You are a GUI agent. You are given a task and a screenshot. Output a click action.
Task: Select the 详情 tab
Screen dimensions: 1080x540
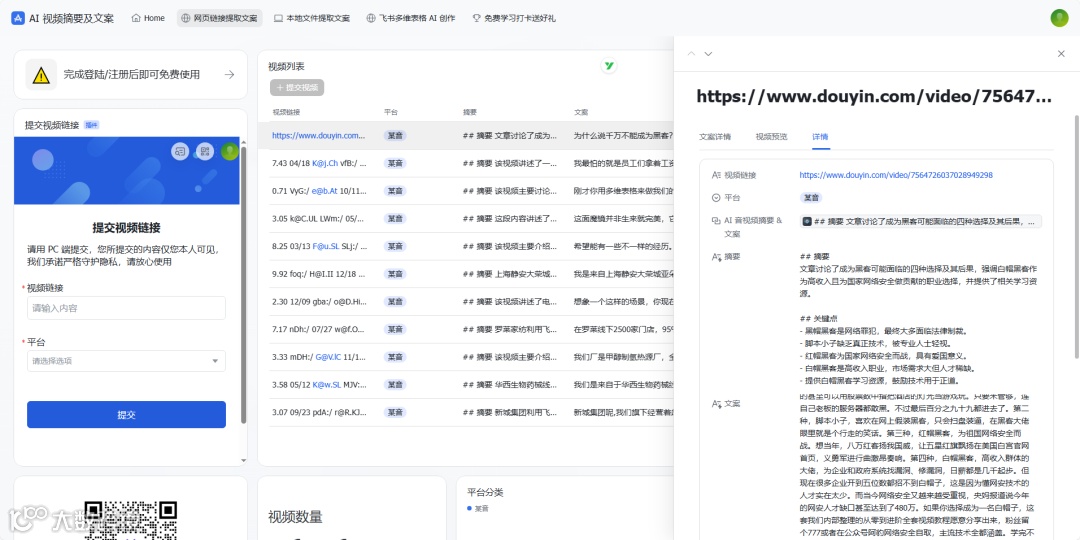tap(820, 136)
